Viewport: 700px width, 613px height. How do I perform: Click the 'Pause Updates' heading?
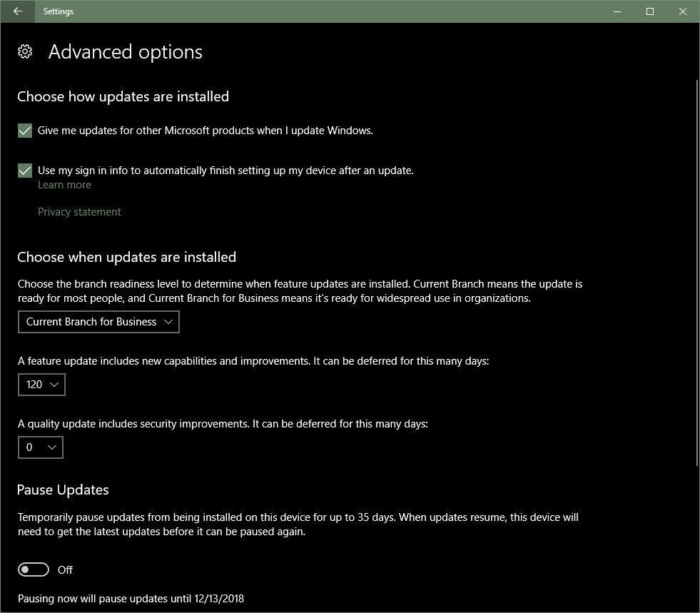[x=63, y=490]
